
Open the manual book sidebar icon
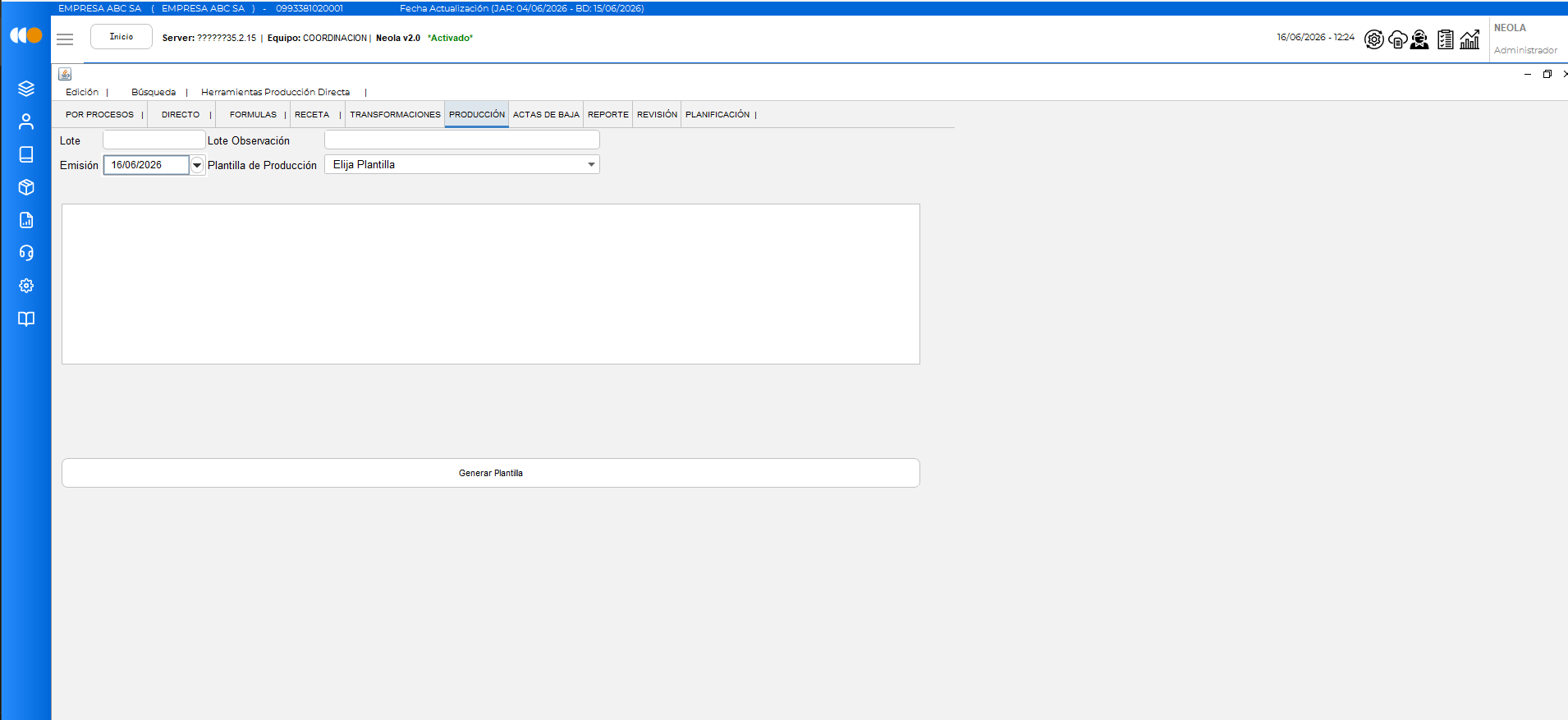point(26,319)
